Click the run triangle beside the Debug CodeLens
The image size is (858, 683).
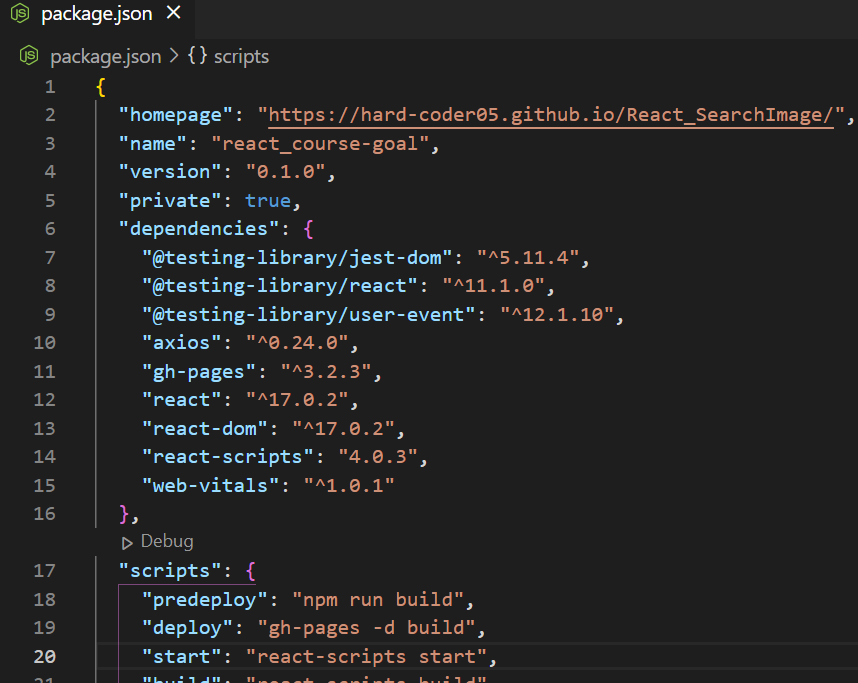pos(126,541)
